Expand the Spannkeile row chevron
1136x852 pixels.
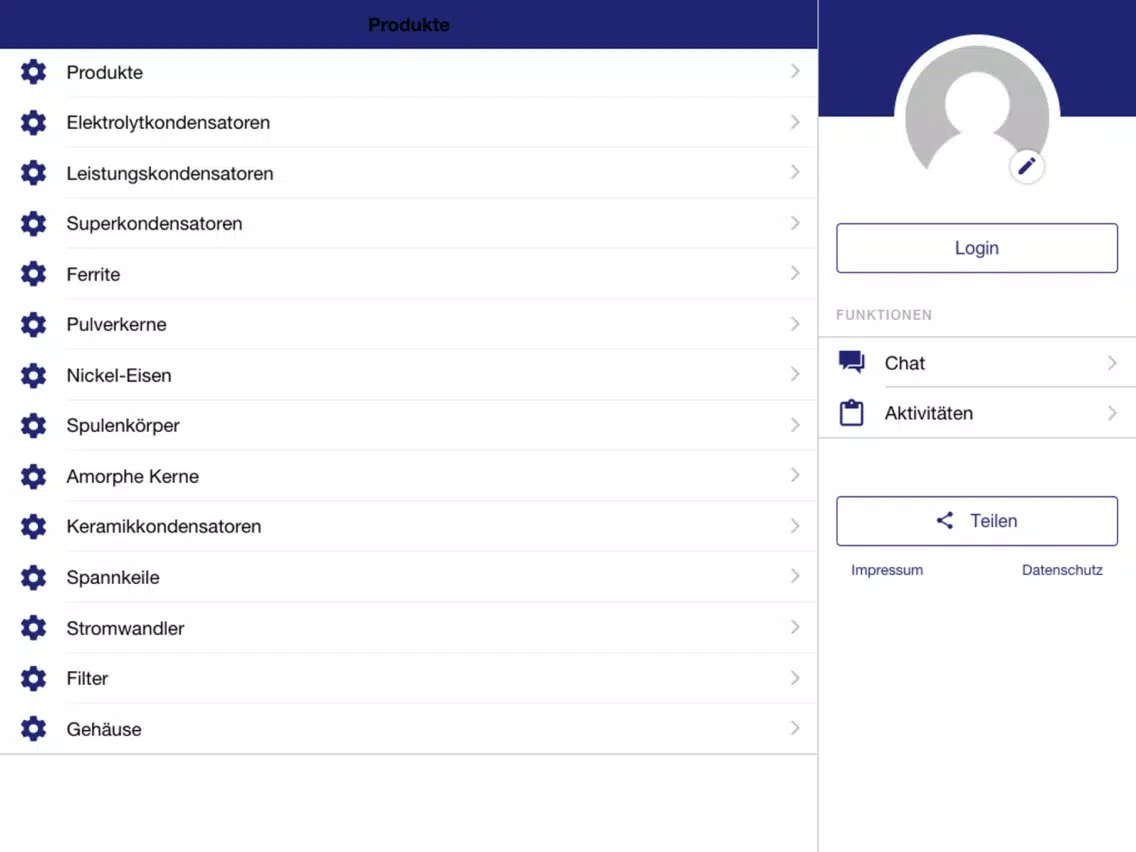[795, 576]
